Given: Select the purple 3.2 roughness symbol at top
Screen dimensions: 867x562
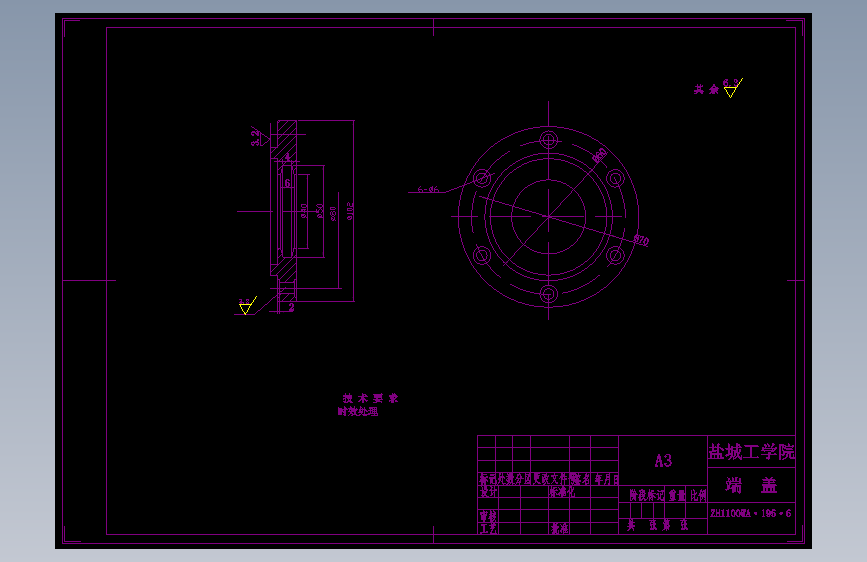Looking at the screenshot, I should (x=260, y=136).
